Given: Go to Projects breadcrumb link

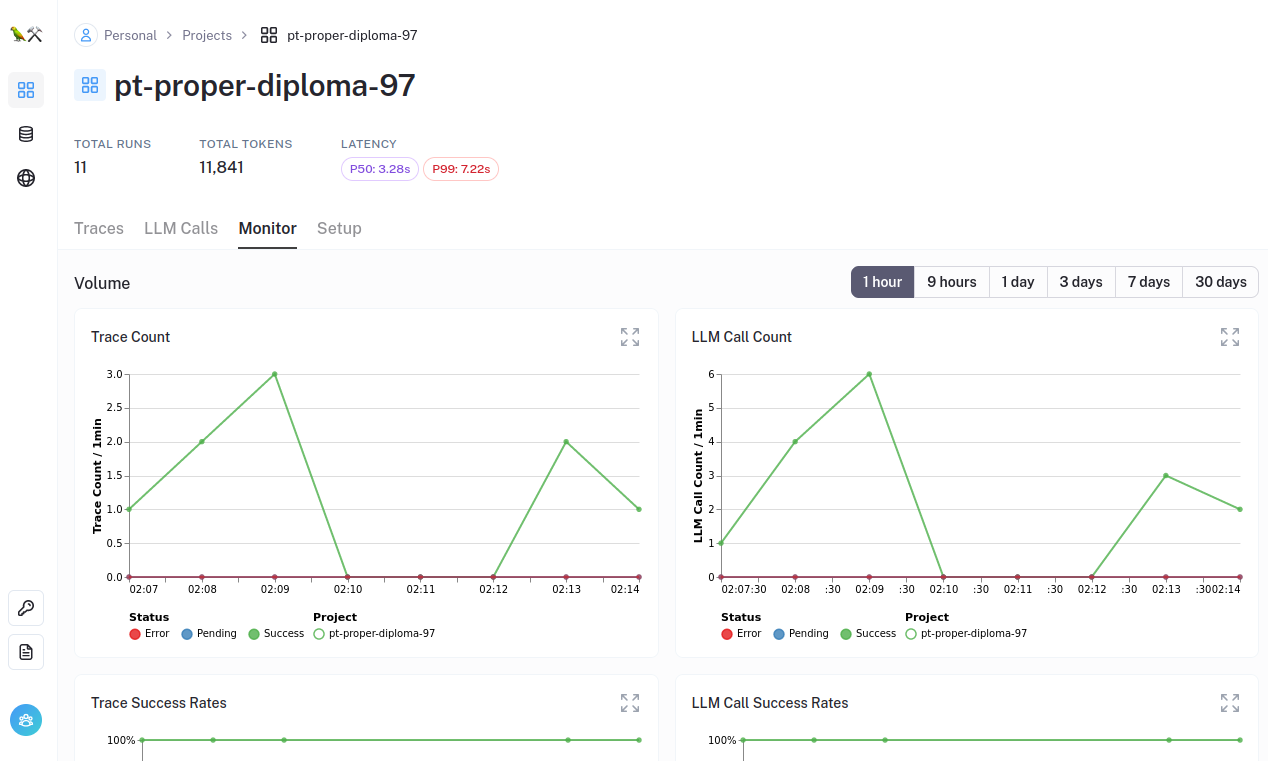Looking at the screenshot, I should tap(207, 35).
